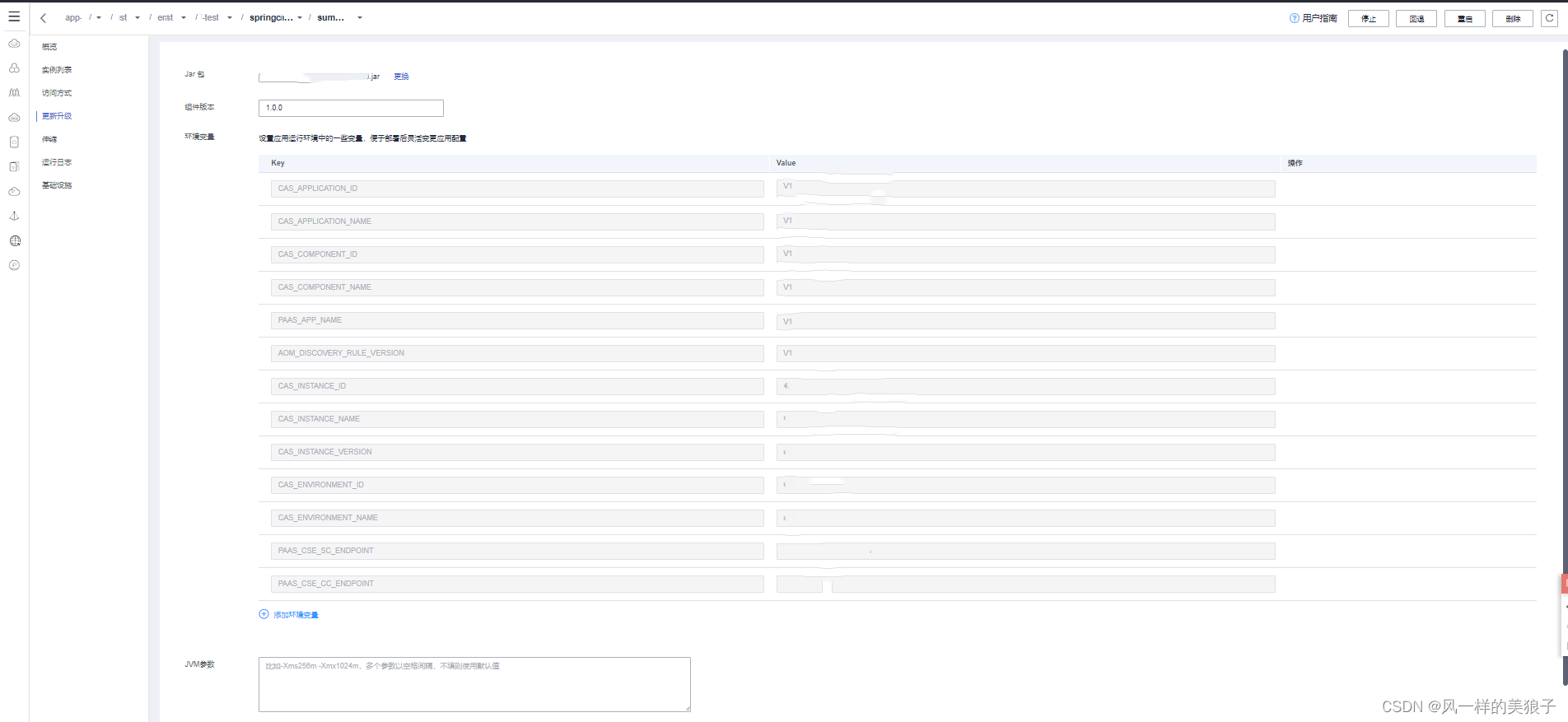Image resolution: width=1568 pixels, height=722 pixels.
Task: Click the PAAS_APP_NAME key field
Action: click(517, 320)
